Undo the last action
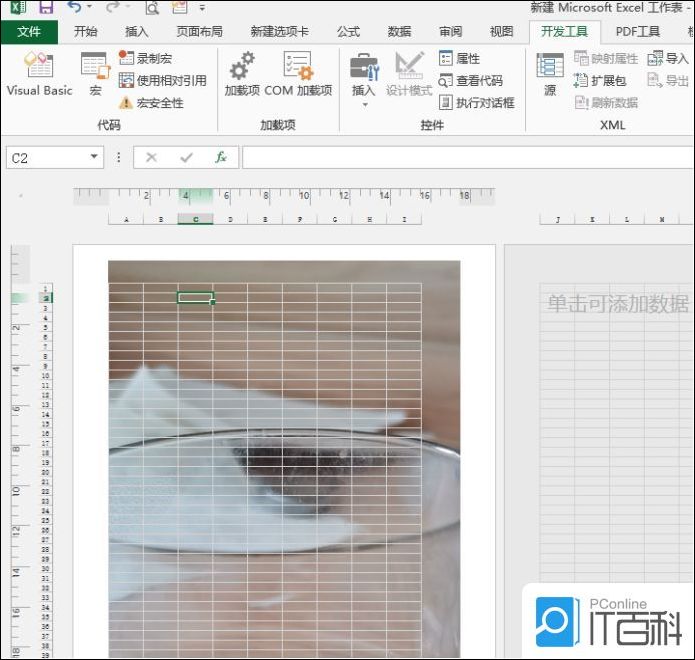 tap(74, 7)
